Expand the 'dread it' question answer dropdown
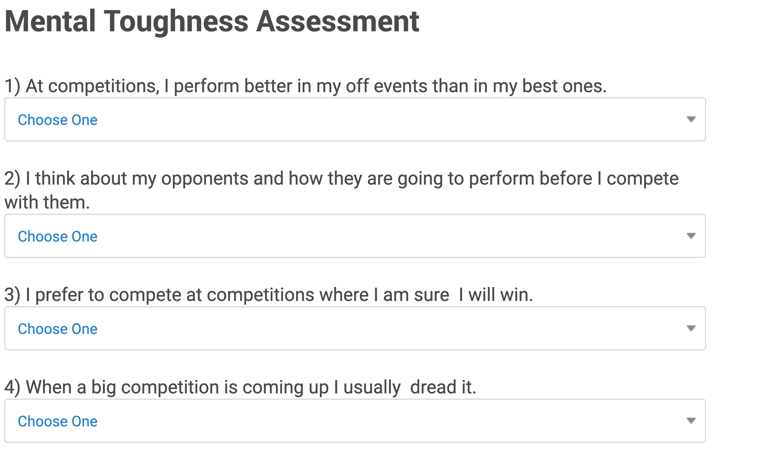The height and width of the screenshot is (457, 768). pyautogui.click(x=355, y=421)
